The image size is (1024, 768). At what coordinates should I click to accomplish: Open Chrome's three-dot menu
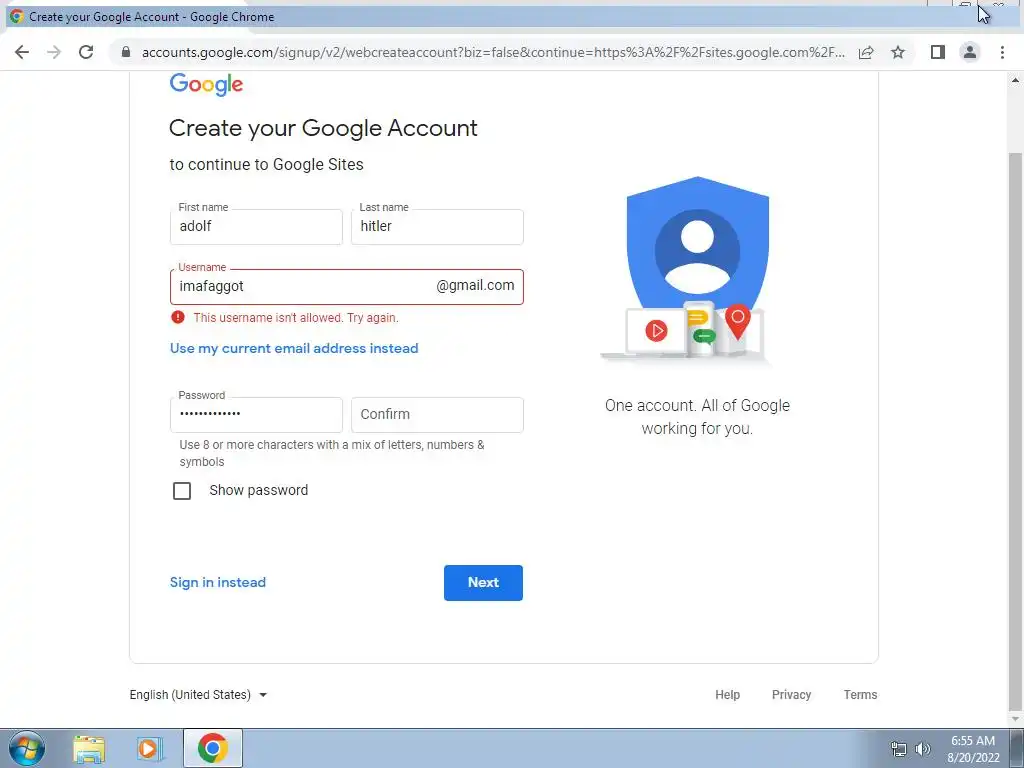pyautogui.click(x=1002, y=52)
